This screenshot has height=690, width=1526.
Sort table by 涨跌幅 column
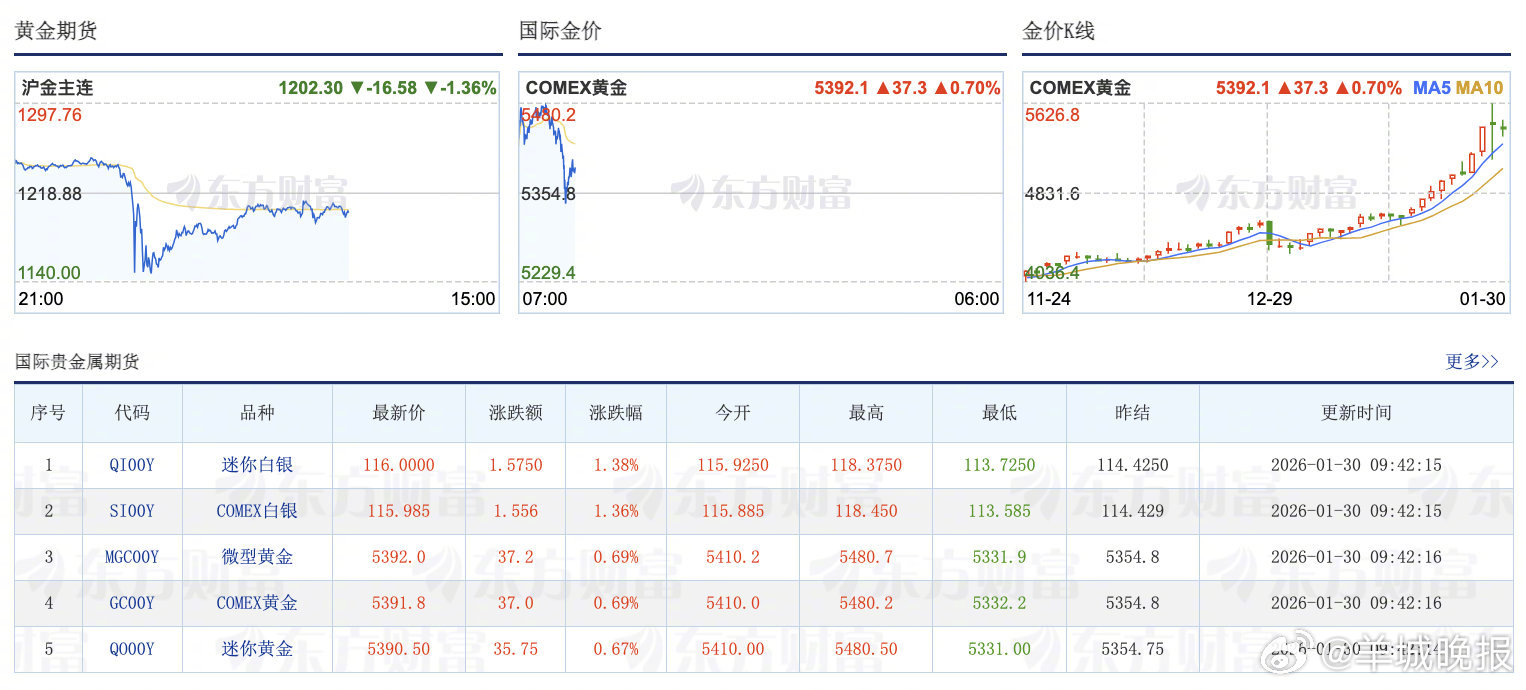tap(616, 412)
